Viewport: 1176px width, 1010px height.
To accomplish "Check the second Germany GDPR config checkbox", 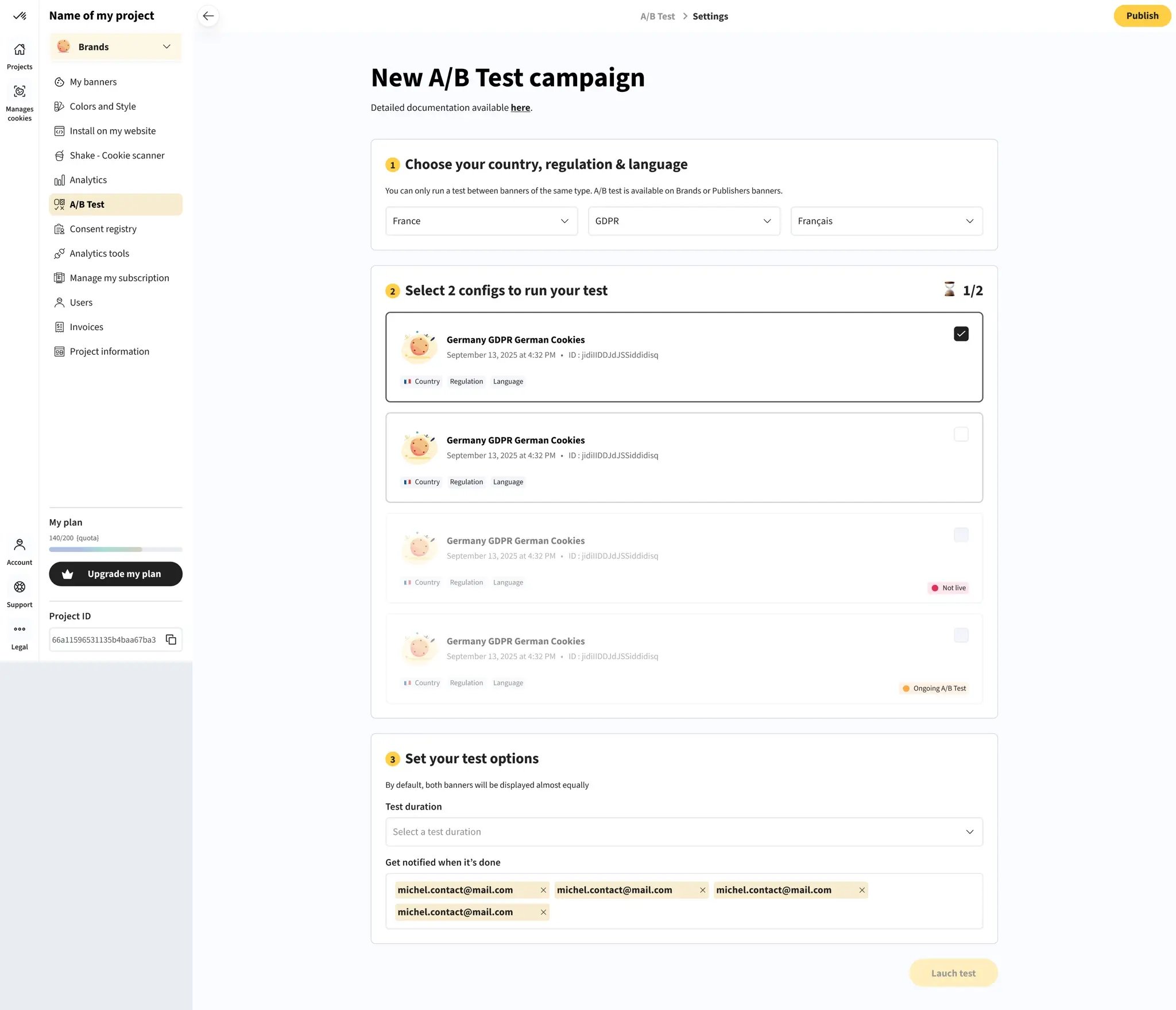I will tap(961, 434).
